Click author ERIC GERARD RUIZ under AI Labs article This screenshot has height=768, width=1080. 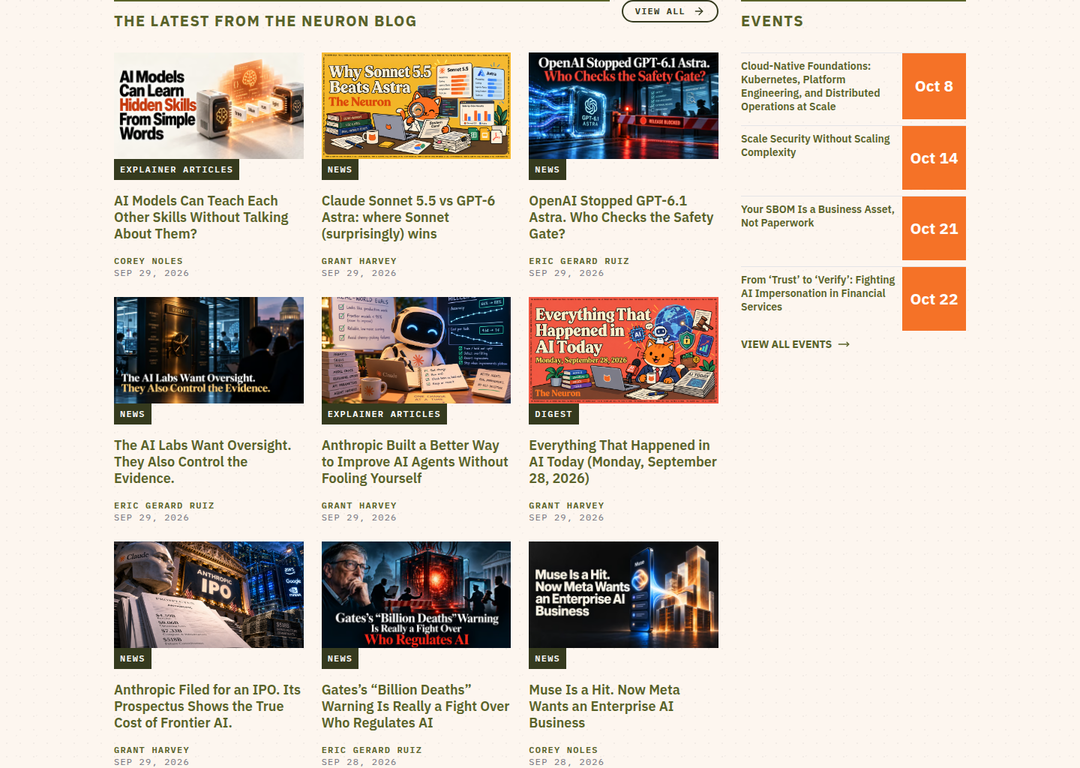(164, 506)
